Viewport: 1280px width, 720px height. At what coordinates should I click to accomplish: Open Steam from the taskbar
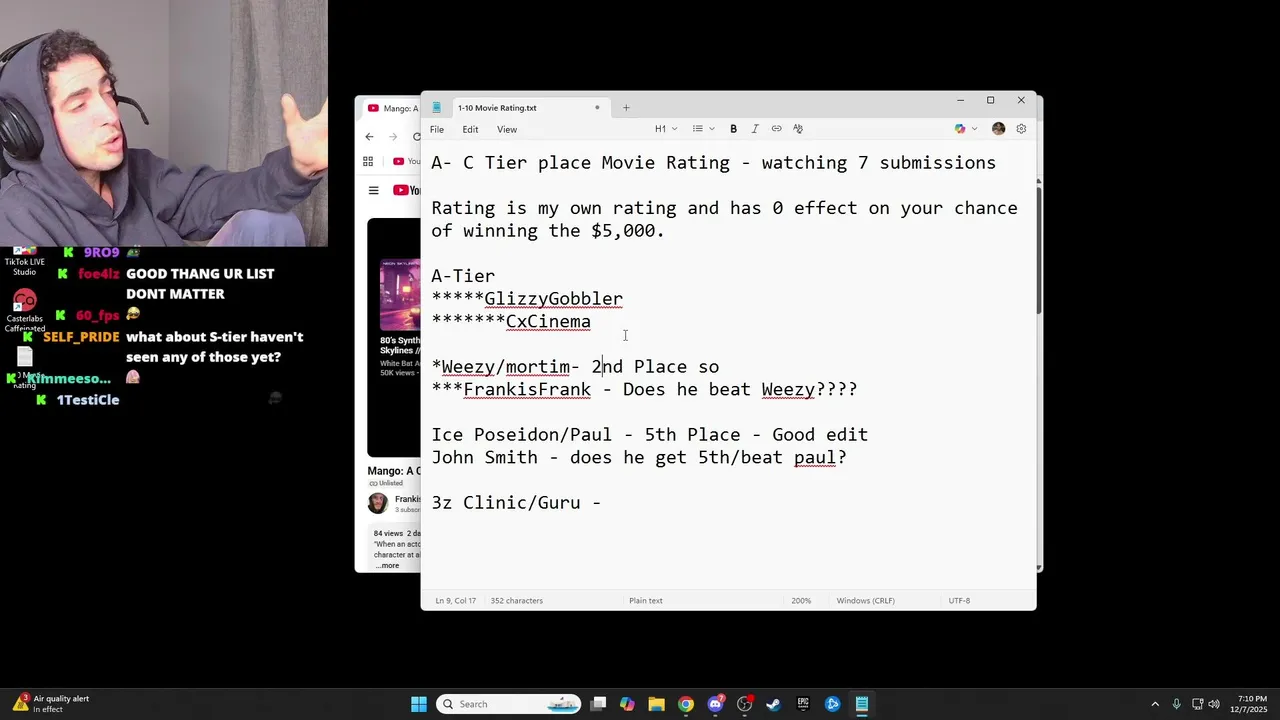[773, 704]
